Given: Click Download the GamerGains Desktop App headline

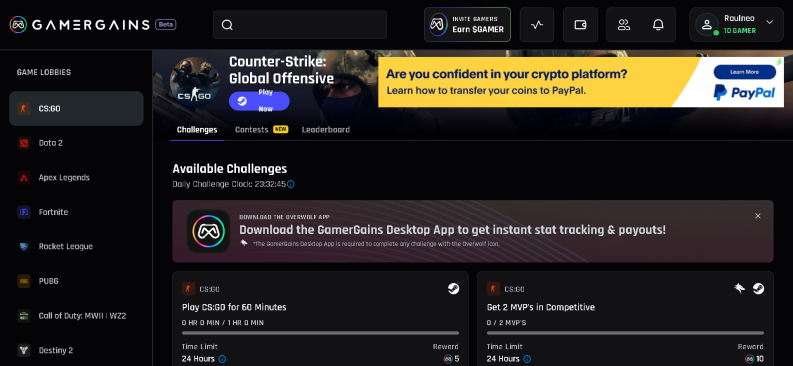Looking at the screenshot, I should coord(452,230).
